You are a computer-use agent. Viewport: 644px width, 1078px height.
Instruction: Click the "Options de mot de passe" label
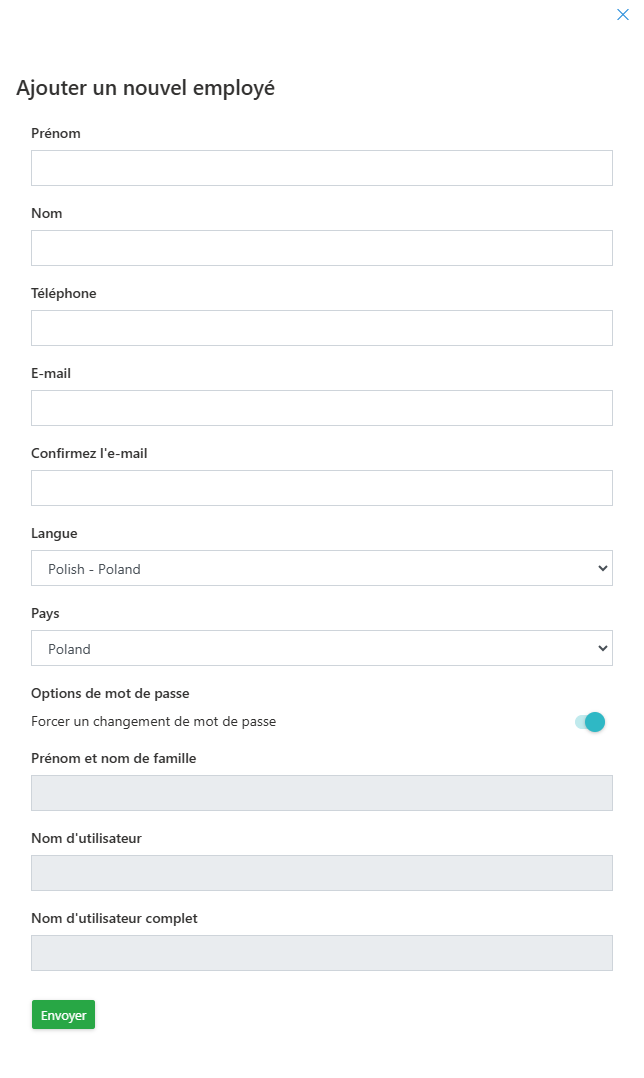(x=110, y=693)
